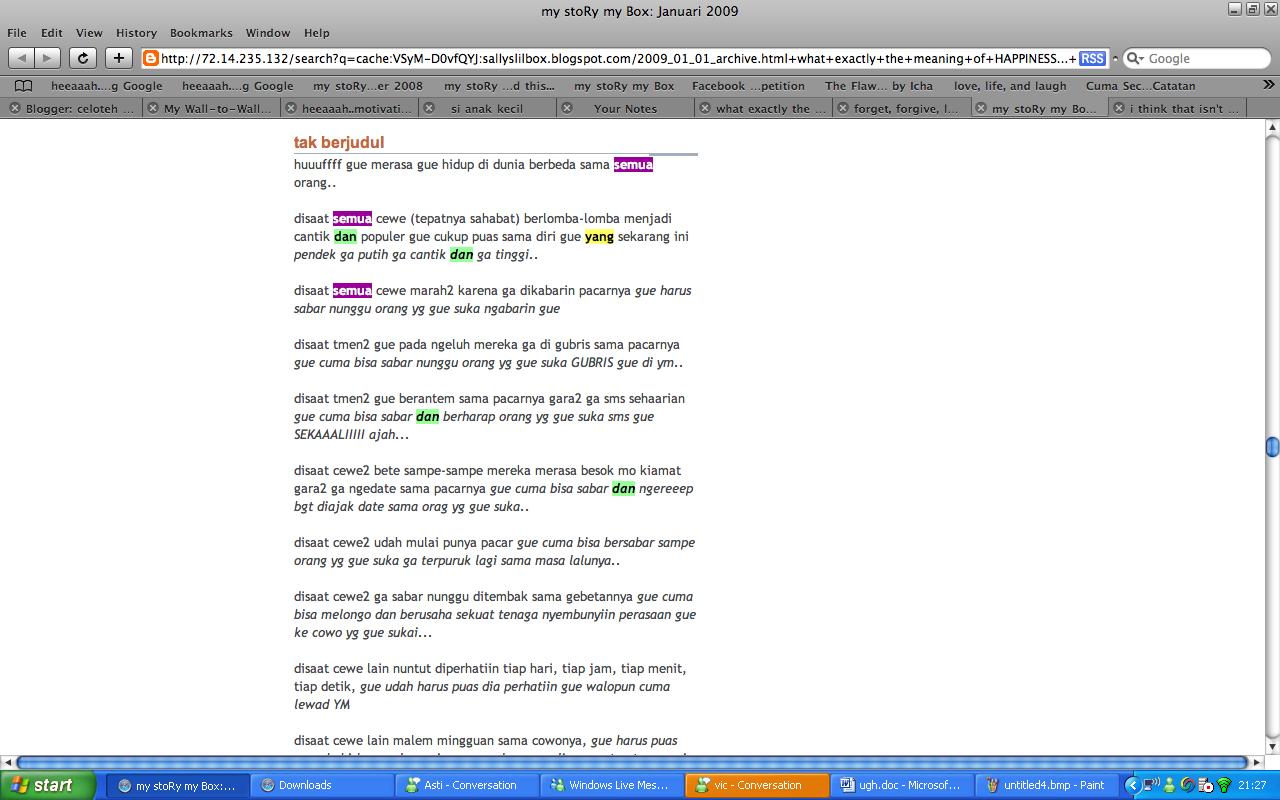
Task: Close the 'Your Notes' tab
Action: (x=566, y=108)
